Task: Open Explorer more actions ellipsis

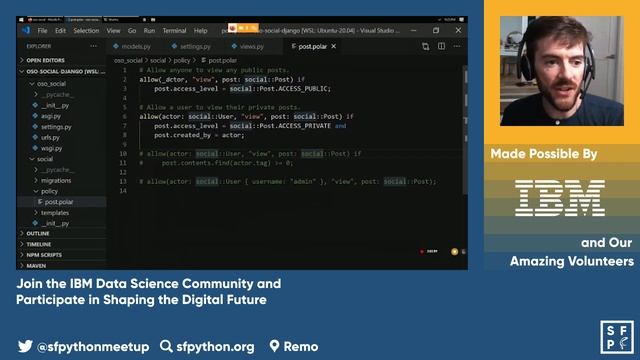Action: pyautogui.click(x=93, y=46)
